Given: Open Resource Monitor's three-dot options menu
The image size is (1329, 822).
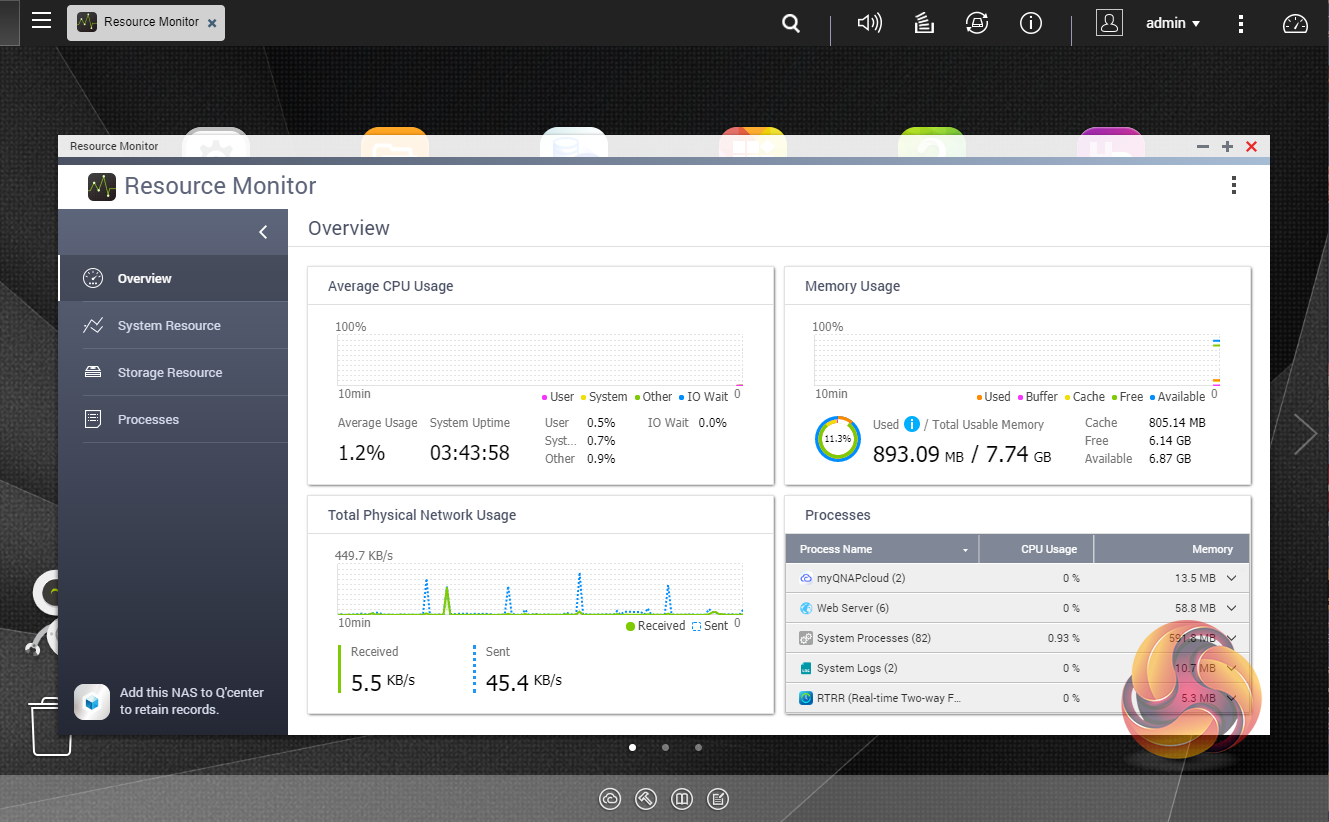Looking at the screenshot, I should [1234, 185].
